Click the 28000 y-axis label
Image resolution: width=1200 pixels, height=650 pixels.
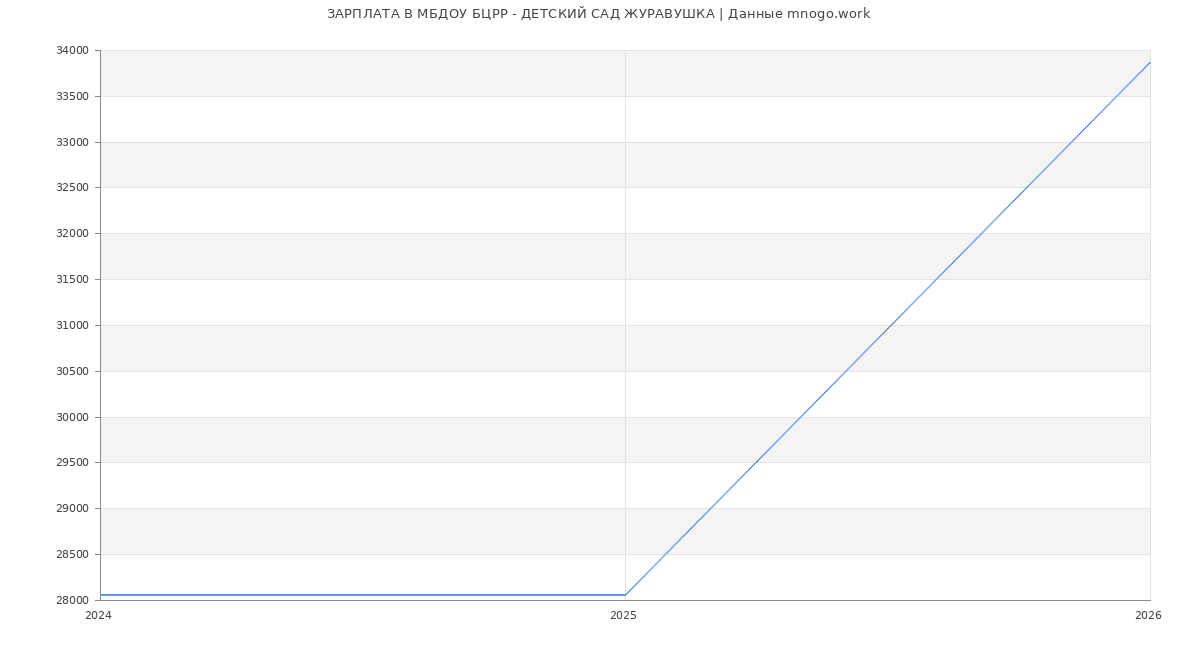(74, 601)
